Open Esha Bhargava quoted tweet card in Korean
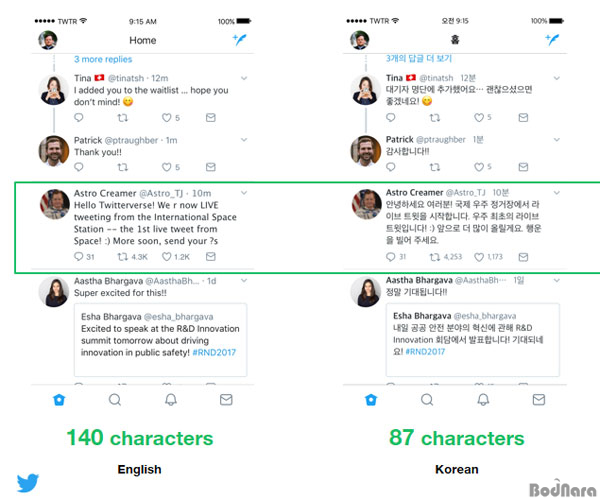600x500 pixels. coord(473,340)
